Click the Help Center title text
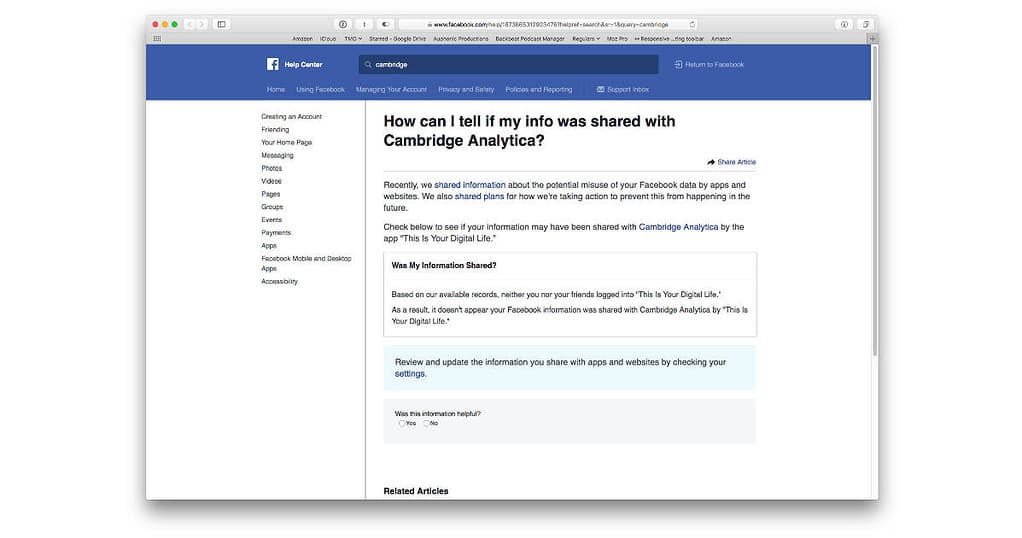This screenshot has height=538, width=1022. point(303,65)
